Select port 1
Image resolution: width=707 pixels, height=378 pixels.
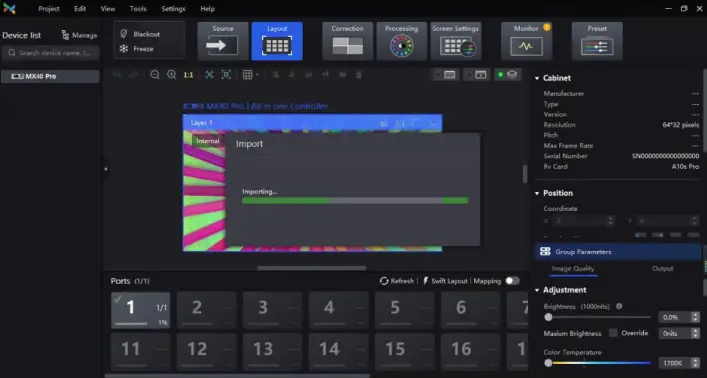(141, 310)
